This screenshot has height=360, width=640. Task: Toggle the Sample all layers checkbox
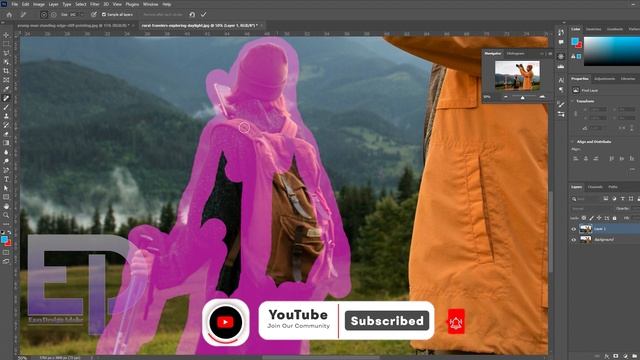coord(104,15)
